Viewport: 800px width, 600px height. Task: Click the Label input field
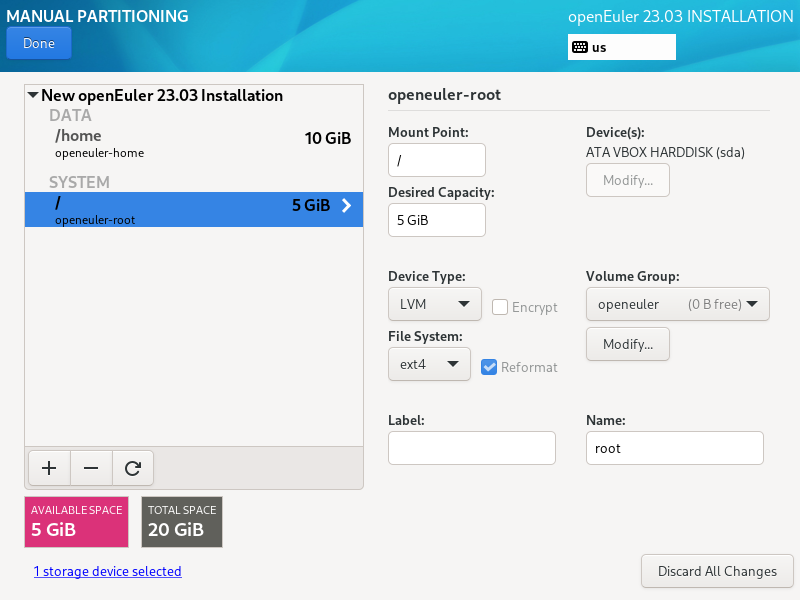tap(471, 448)
